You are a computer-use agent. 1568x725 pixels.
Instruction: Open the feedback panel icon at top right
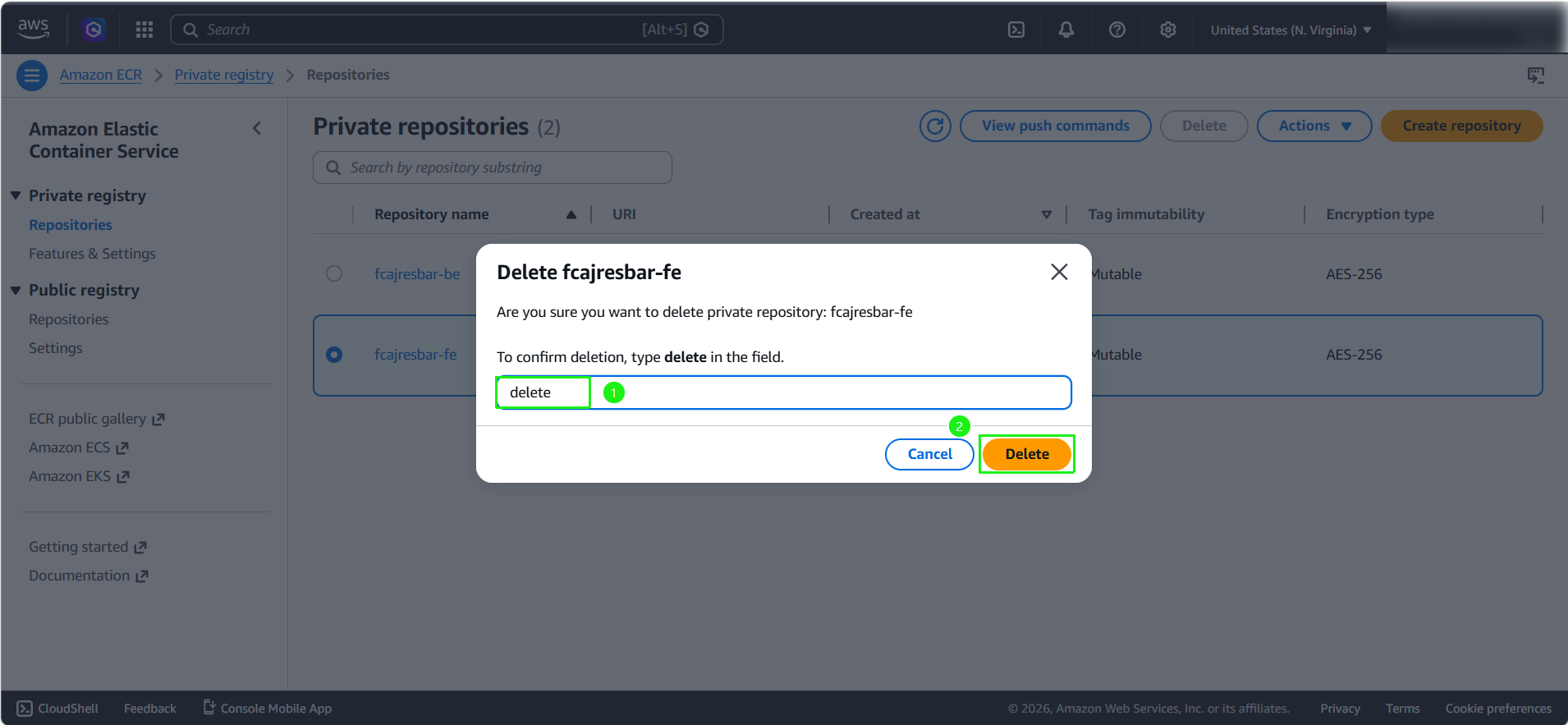(1536, 76)
